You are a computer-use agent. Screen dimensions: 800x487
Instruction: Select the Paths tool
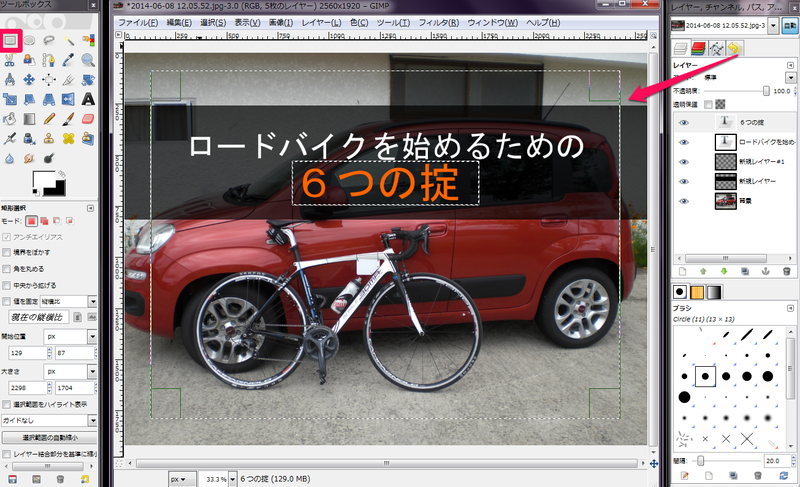(x=49, y=60)
